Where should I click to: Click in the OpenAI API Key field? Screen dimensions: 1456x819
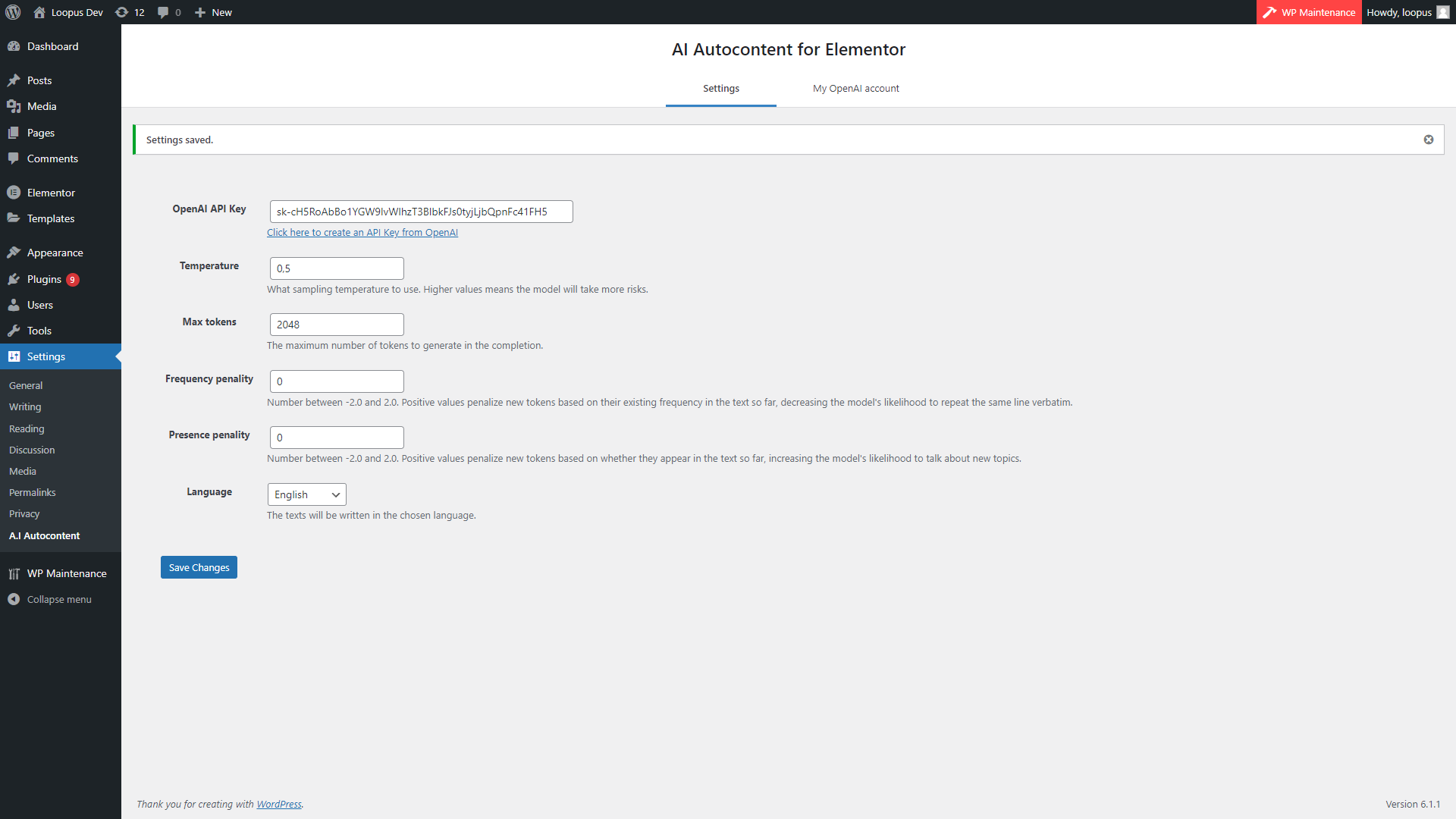pos(421,212)
